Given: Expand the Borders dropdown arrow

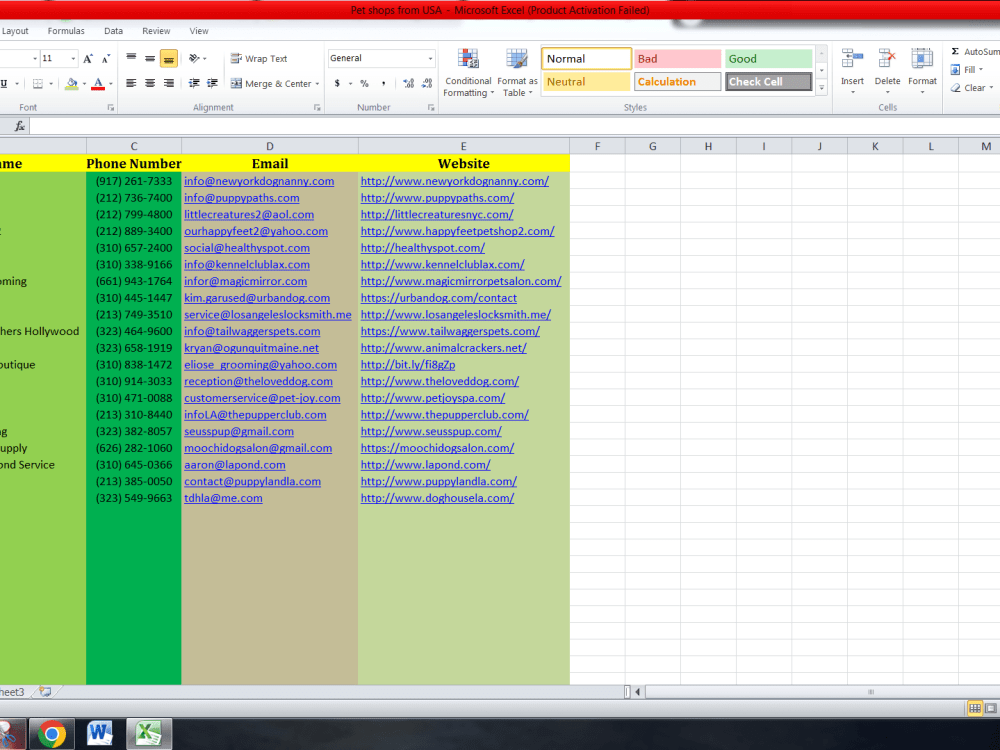Looking at the screenshot, I should [x=51, y=84].
